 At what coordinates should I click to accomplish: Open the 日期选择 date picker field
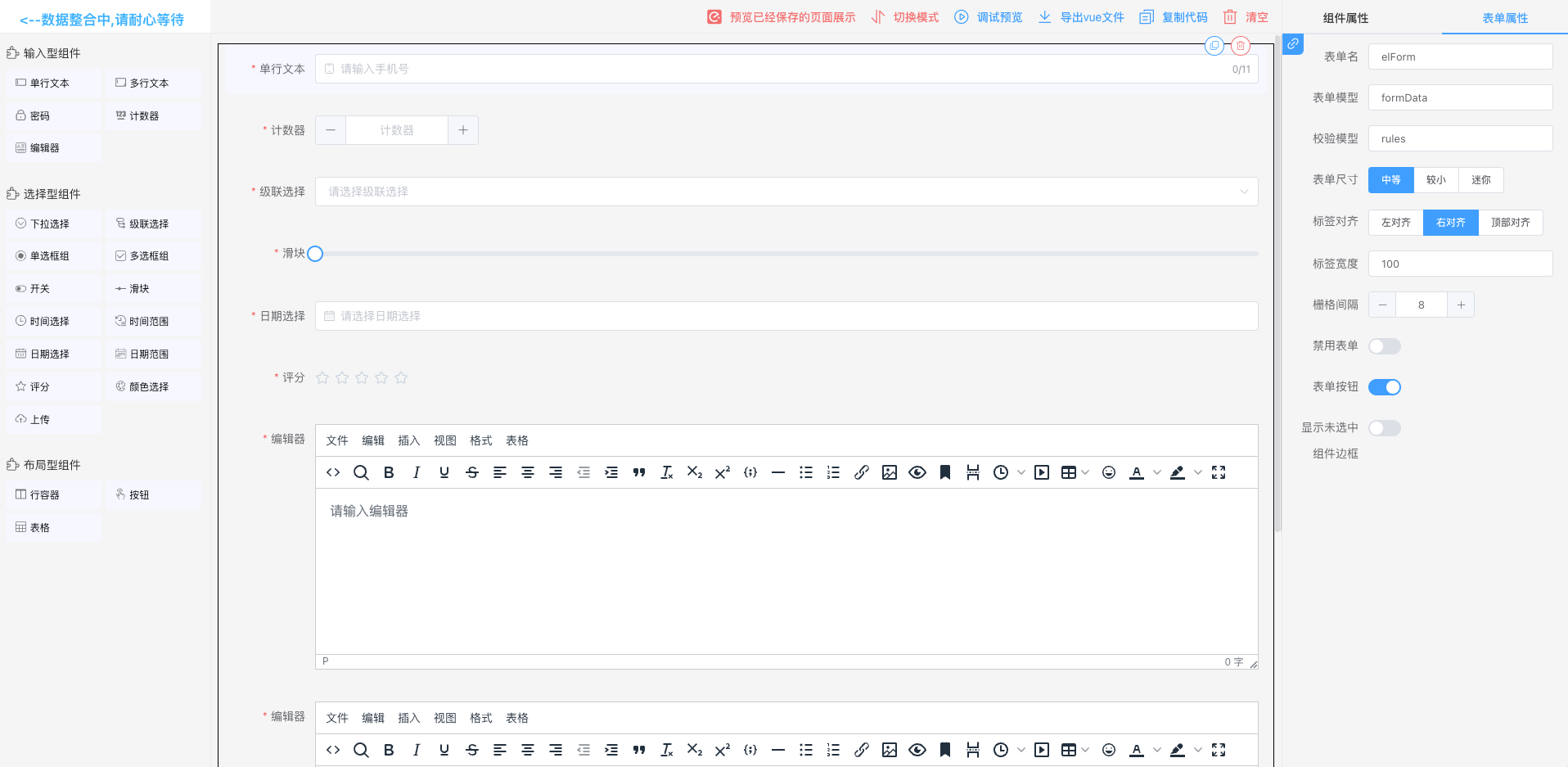[x=786, y=316]
